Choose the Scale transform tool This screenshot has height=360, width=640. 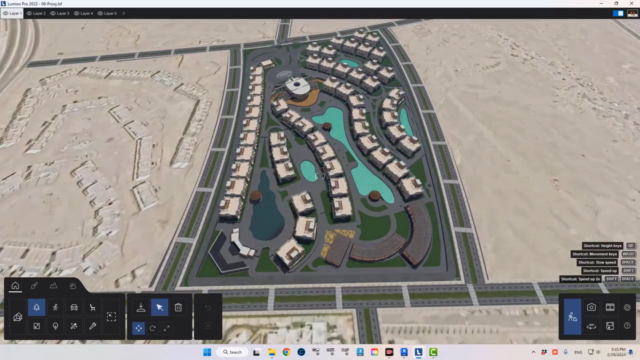(x=167, y=328)
